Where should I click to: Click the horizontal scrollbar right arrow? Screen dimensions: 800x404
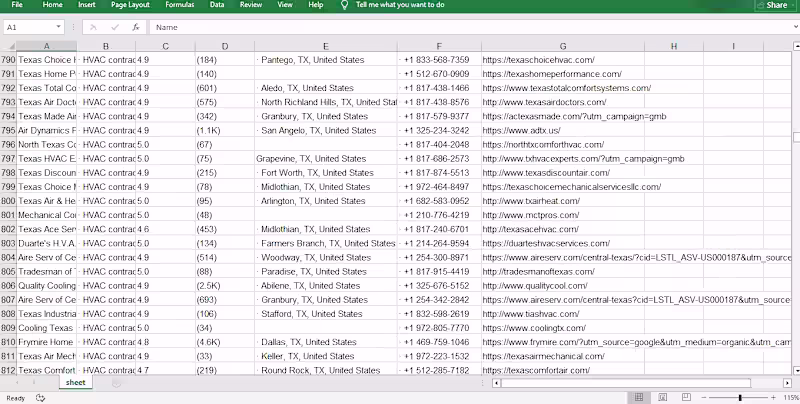tap(787, 383)
